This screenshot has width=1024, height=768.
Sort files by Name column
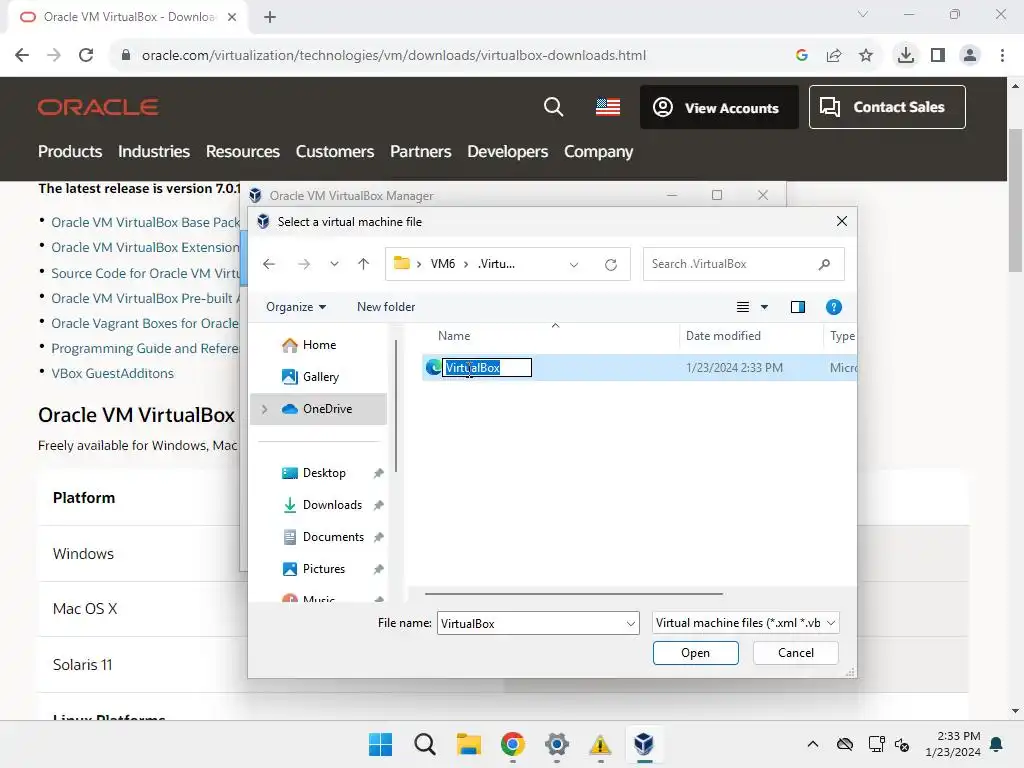point(454,336)
